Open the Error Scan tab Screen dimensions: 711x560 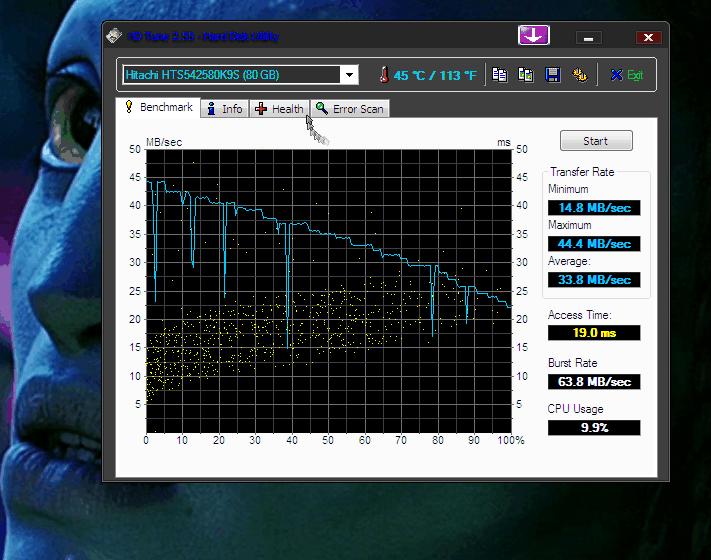point(350,109)
